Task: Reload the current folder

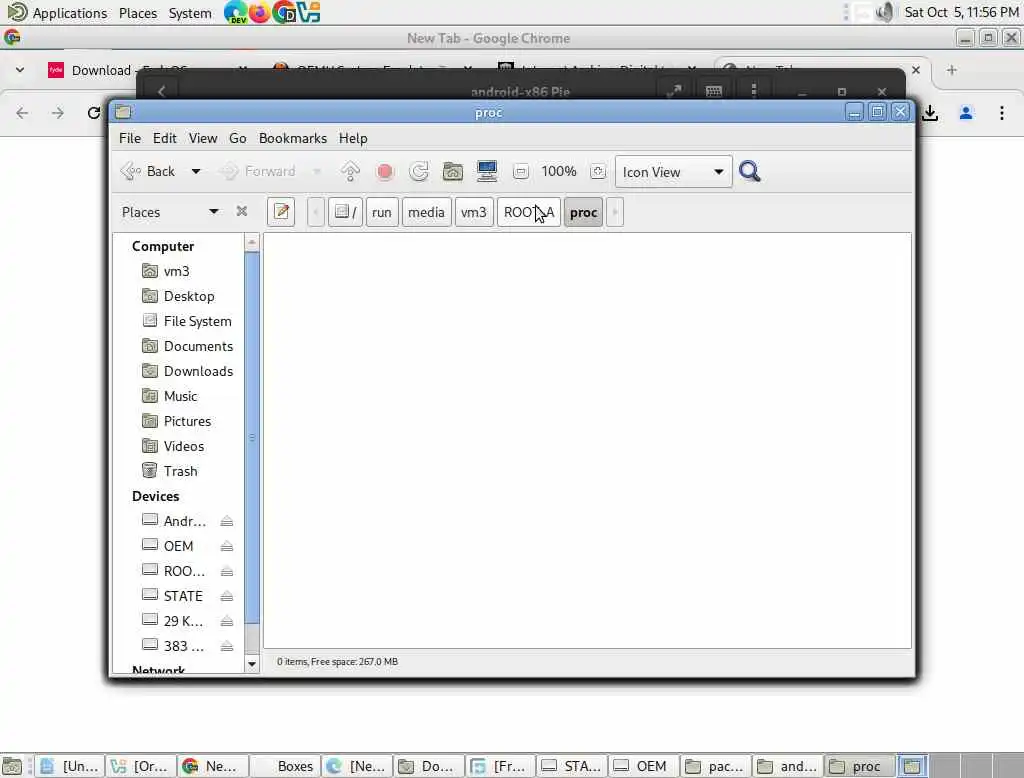Action: coord(419,171)
